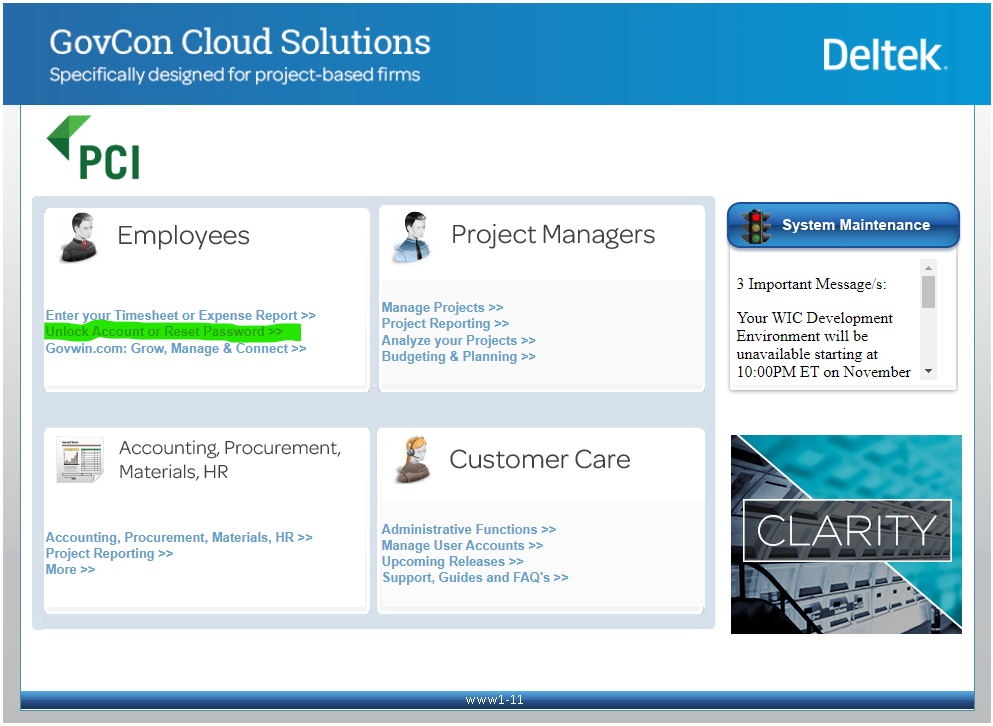Open Enter your Timesheet or Expense Report
The height and width of the screenshot is (726, 993).
click(180, 316)
